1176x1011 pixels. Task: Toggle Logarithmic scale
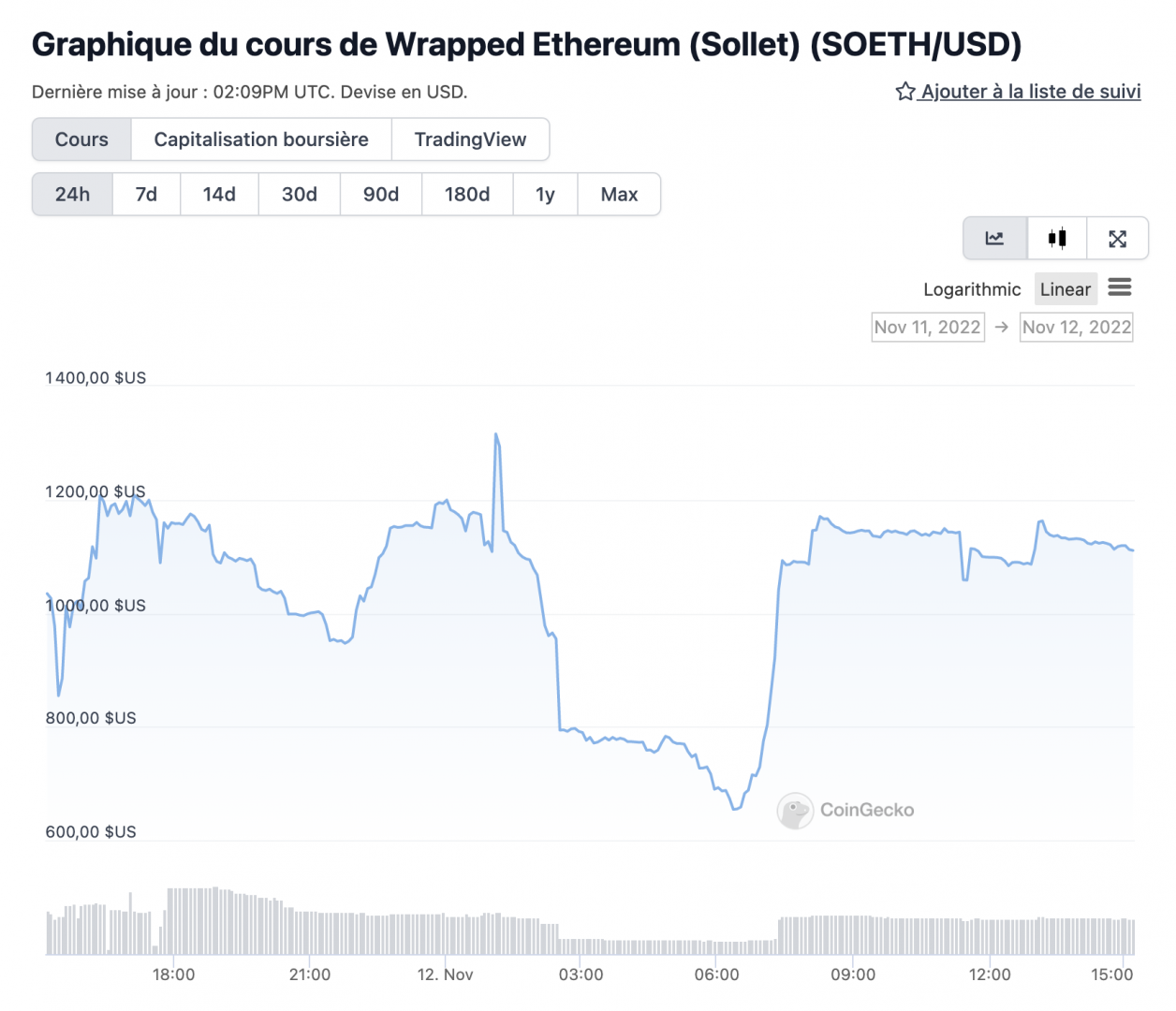pos(972,289)
